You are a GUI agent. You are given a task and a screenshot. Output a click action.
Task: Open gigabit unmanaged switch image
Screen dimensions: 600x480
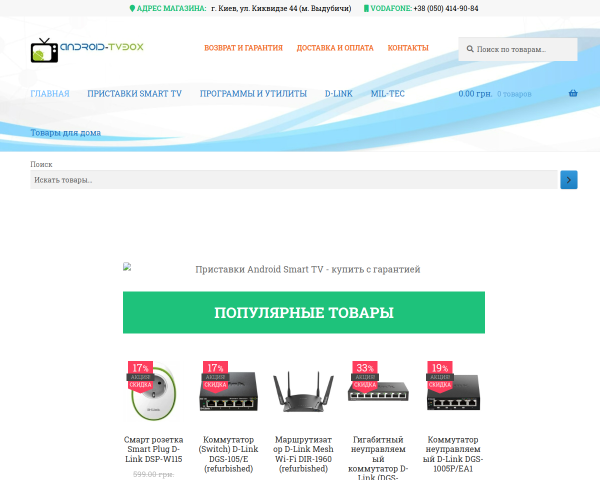point(378,390)
